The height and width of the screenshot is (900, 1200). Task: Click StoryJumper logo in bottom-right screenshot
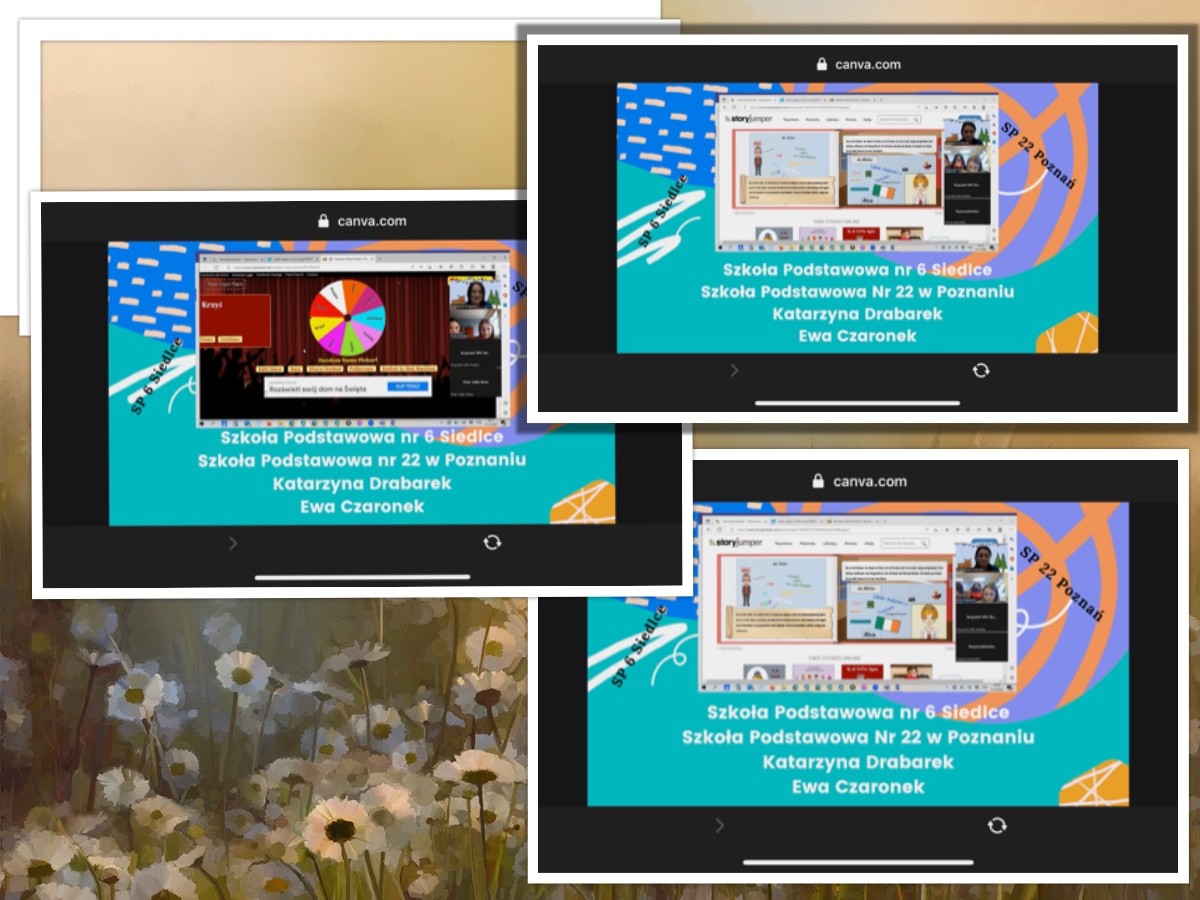[x=735, y=542]
